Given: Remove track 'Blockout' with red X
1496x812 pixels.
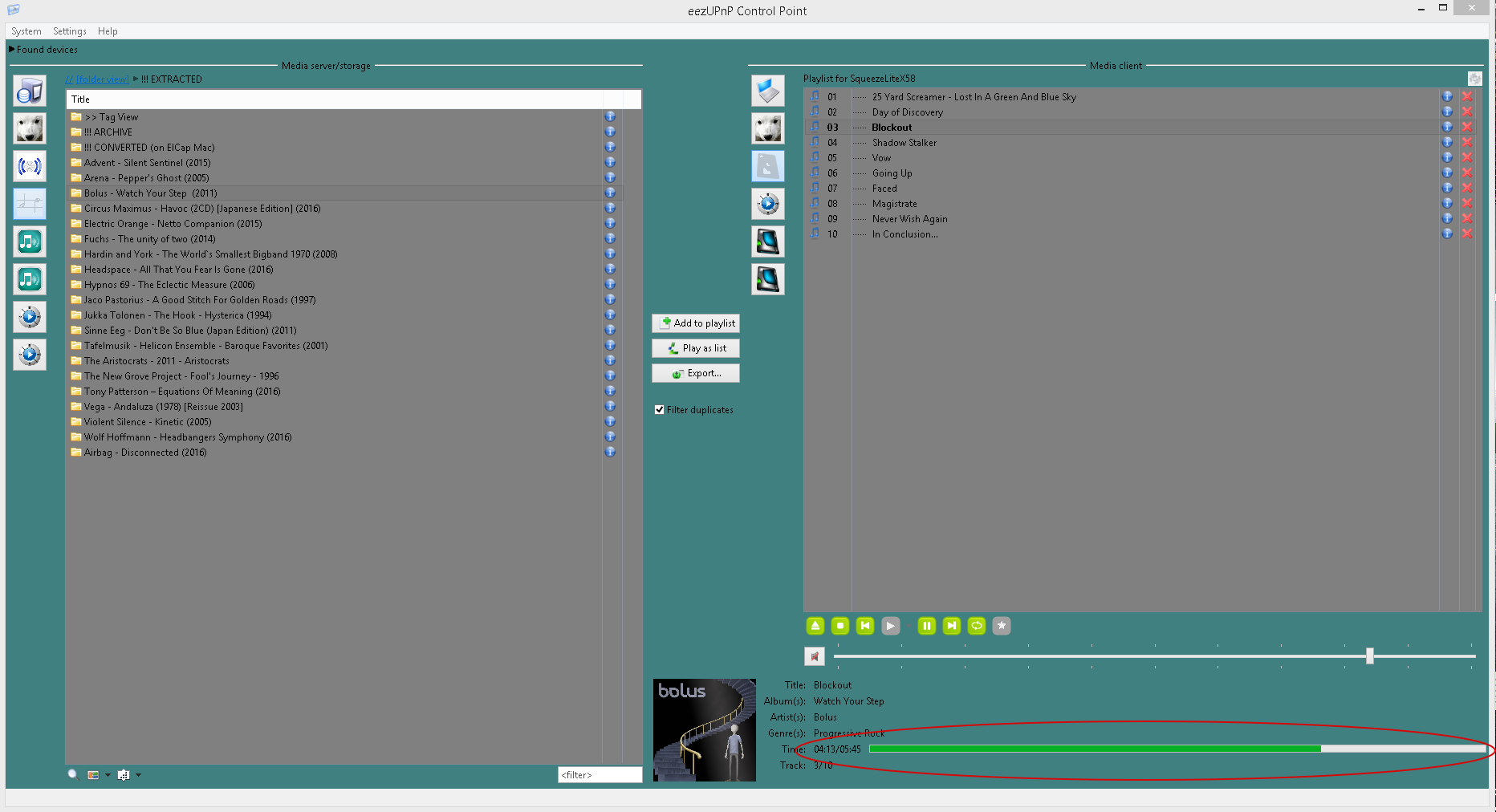Looking at the screenshot, I should [x=1467, y=127].
